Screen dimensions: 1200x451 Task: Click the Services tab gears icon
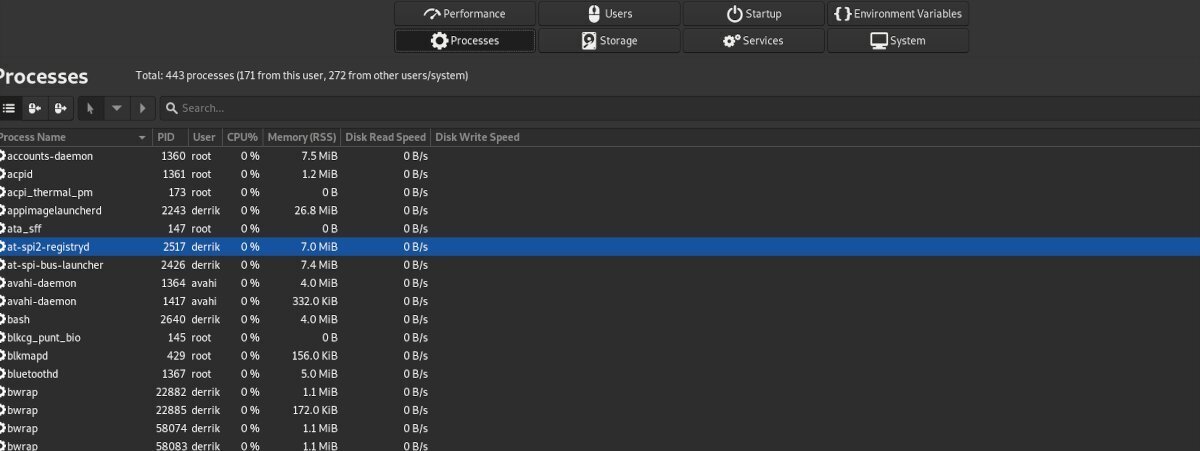731,41
